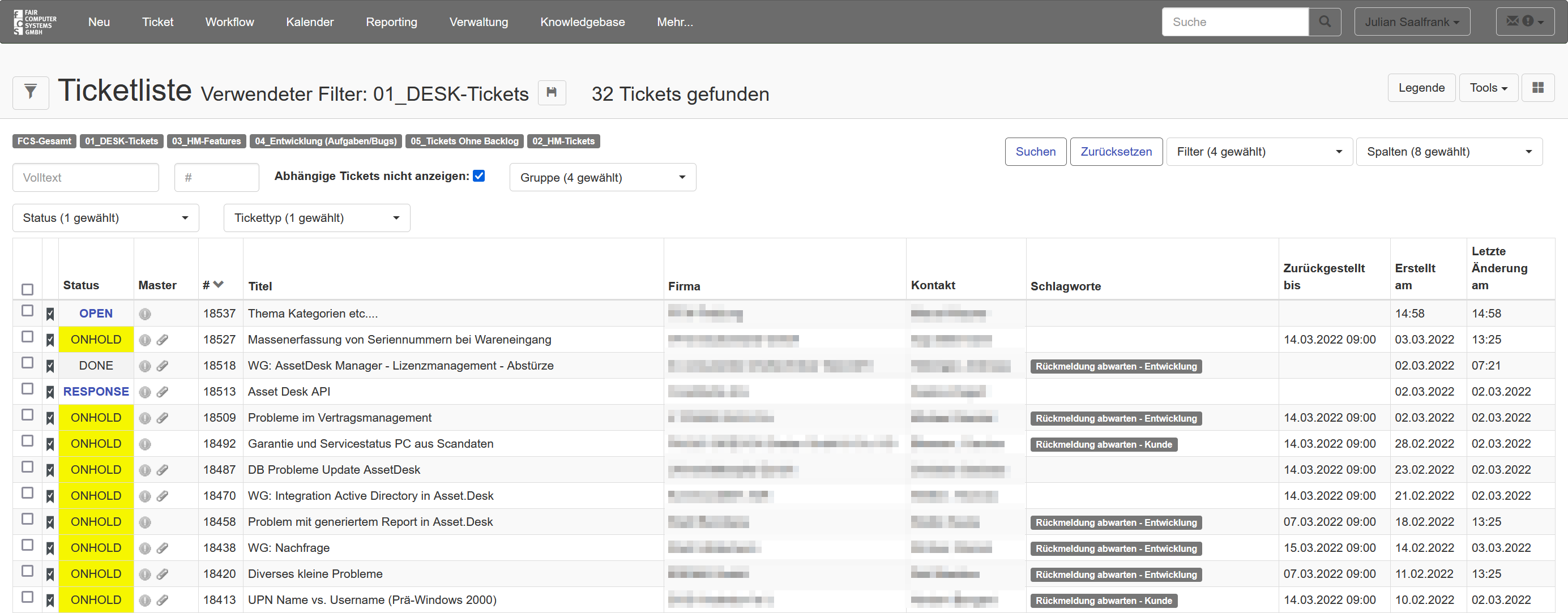Expand the Status (1 gewählt) dropdown
The height and width of the screenshot is (613, 1568).
[105, 218]
